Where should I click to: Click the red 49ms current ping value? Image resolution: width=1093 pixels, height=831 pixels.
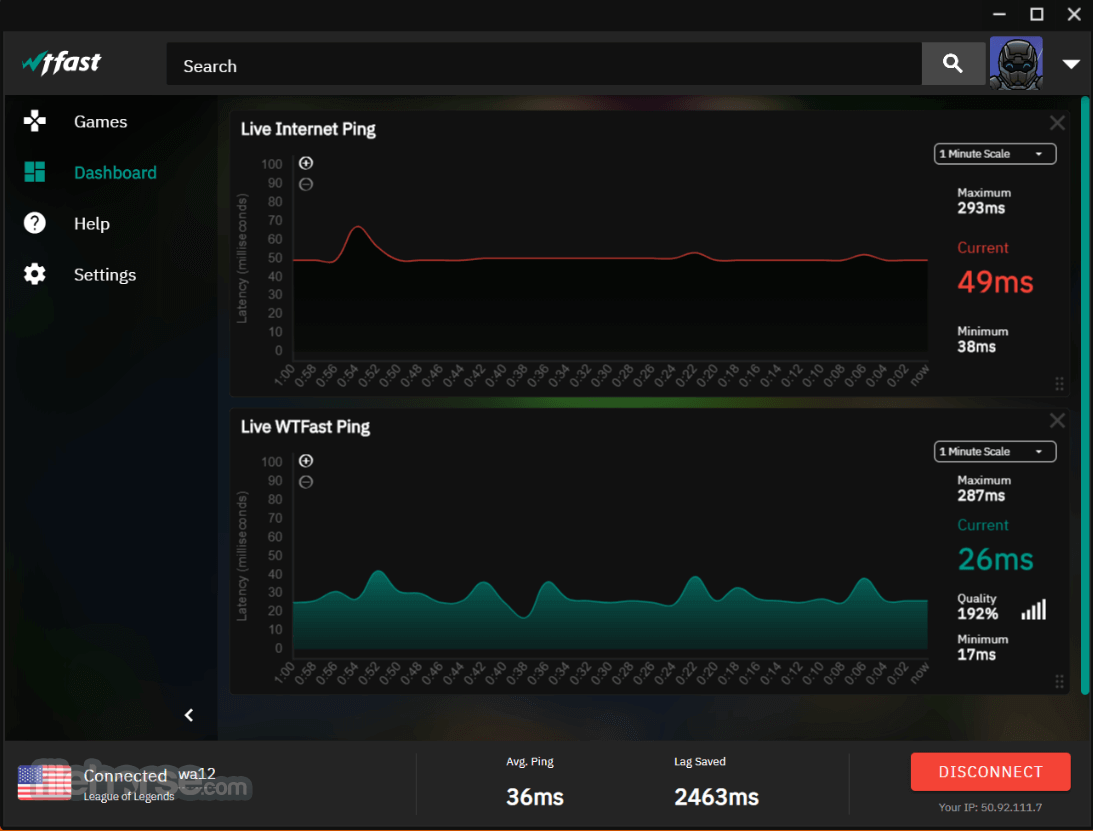point(995,282)
